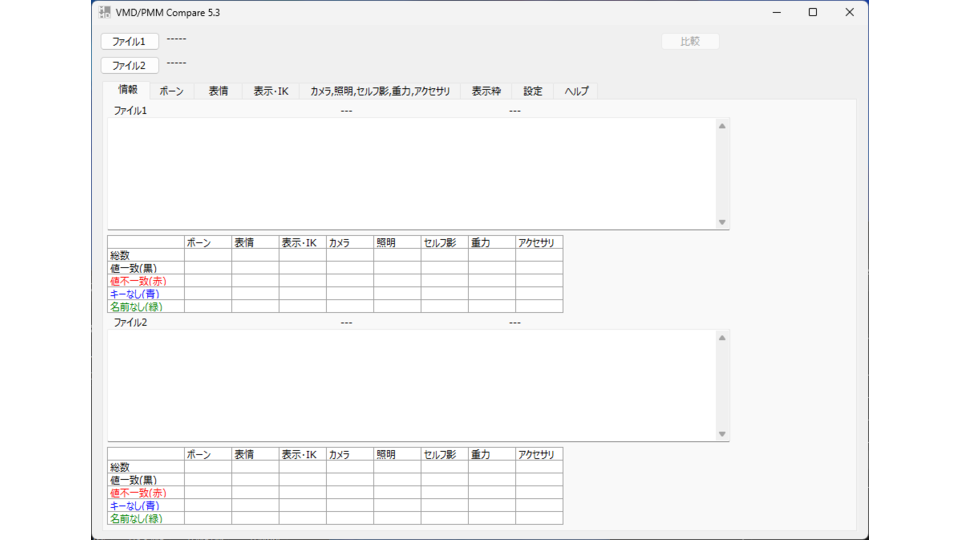Click 総数 row label in upper table
Image resolution: width=960 pixels, height=540 pixels.
click(119, 255)
